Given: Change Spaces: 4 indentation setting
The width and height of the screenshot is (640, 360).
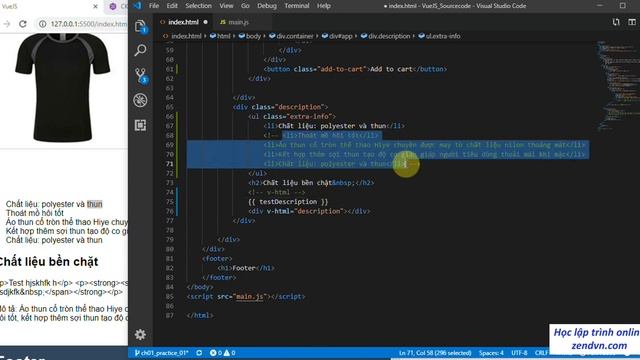Looking at the screenshot, I should click(x=491, y=353).
